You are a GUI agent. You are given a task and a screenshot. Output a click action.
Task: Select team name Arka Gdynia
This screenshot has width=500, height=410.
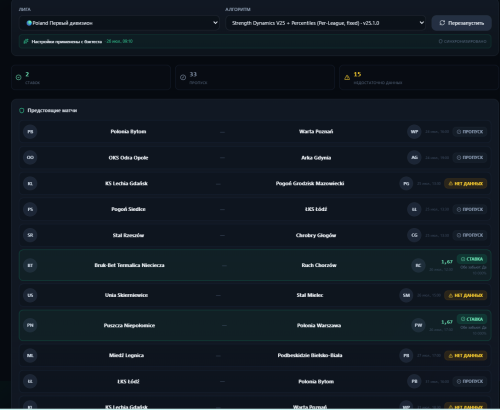(x=316, y=158)
